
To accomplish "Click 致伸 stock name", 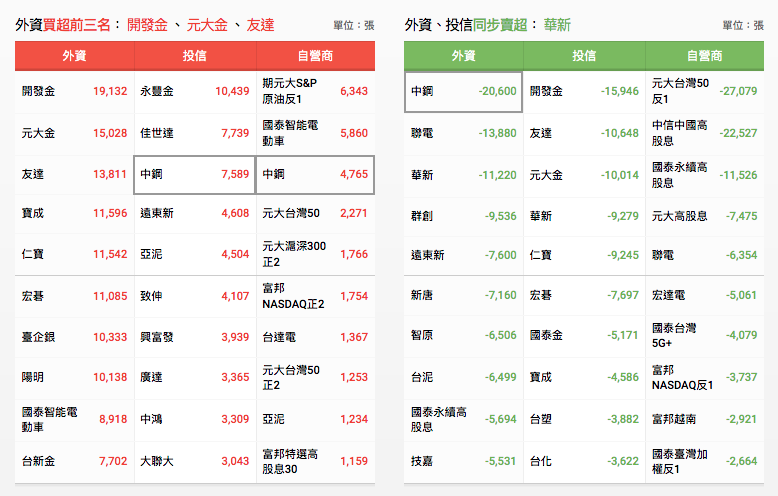I will [151, 296].
